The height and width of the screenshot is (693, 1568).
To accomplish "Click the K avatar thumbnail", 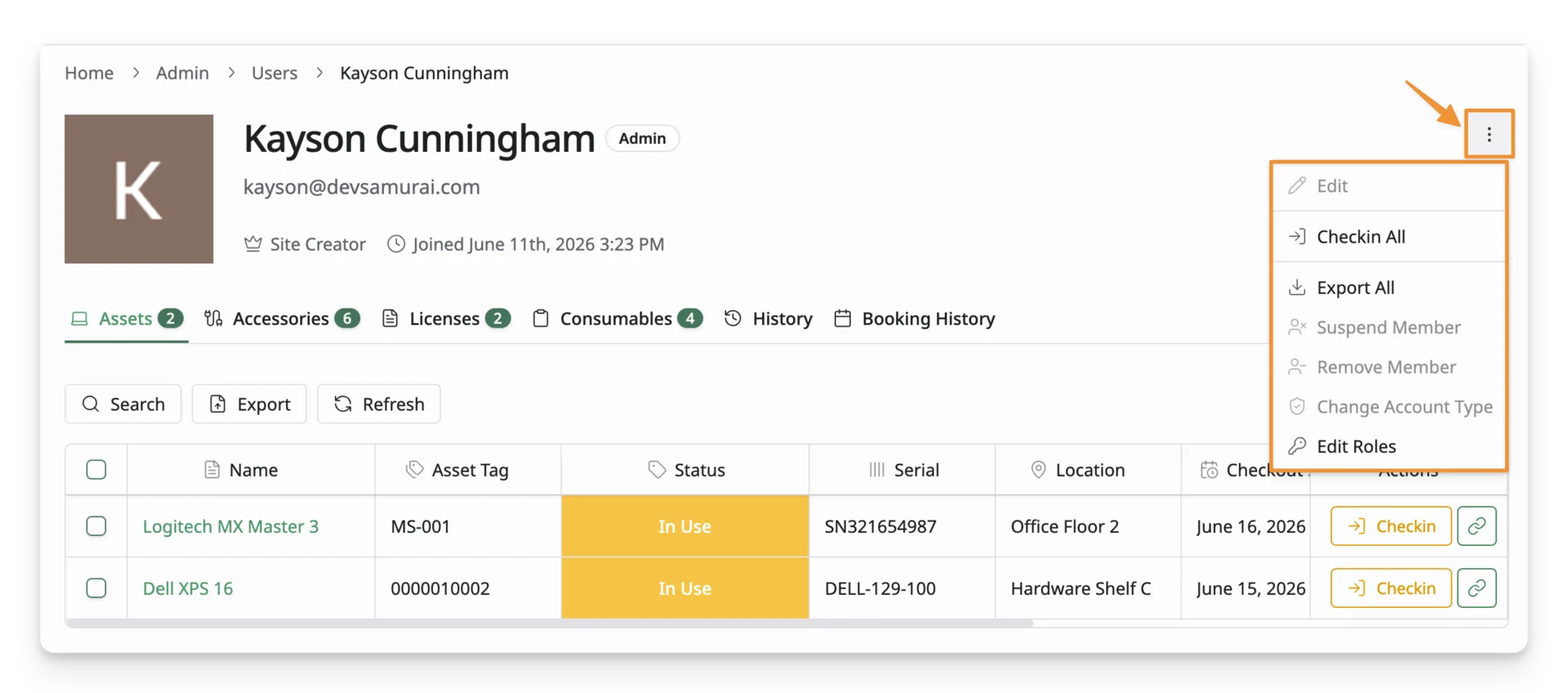I will 139,189.
